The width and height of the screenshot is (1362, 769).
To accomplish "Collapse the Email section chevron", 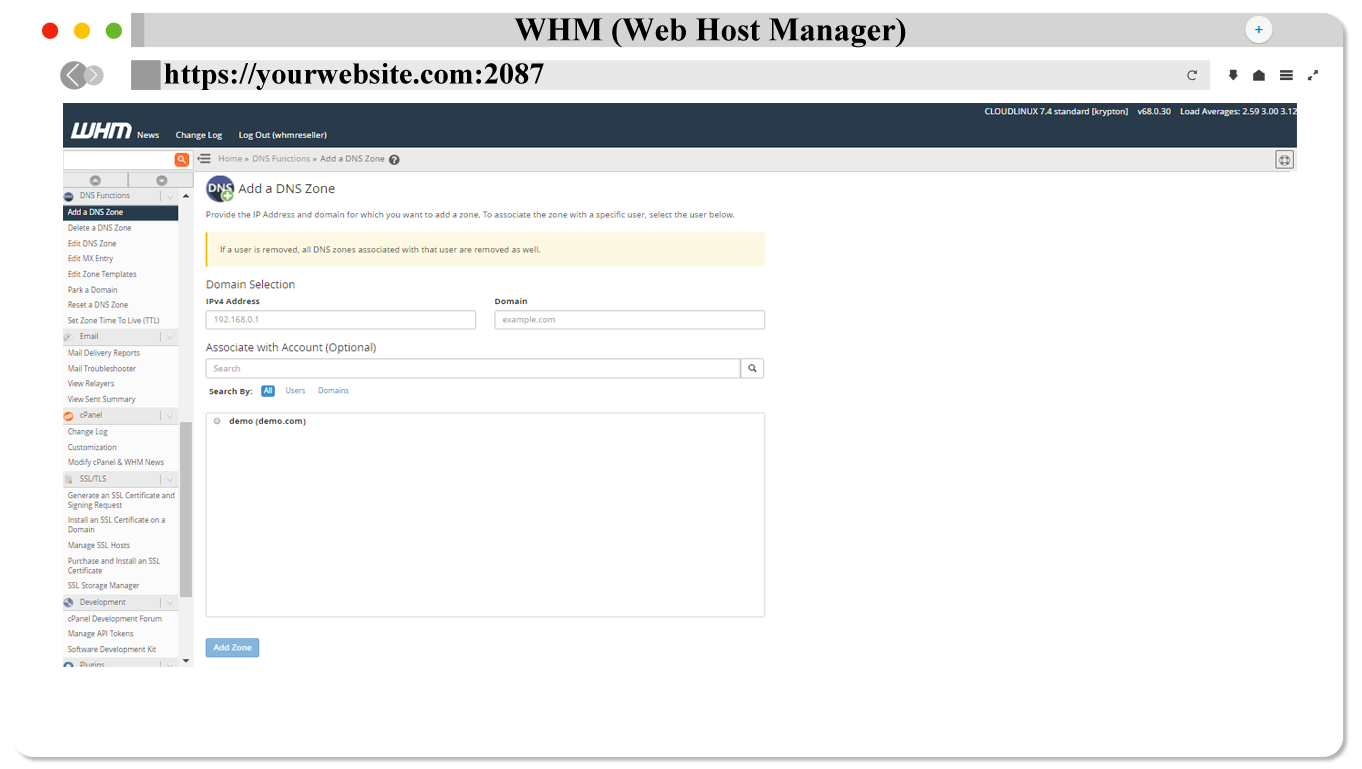I will point(169,337).
